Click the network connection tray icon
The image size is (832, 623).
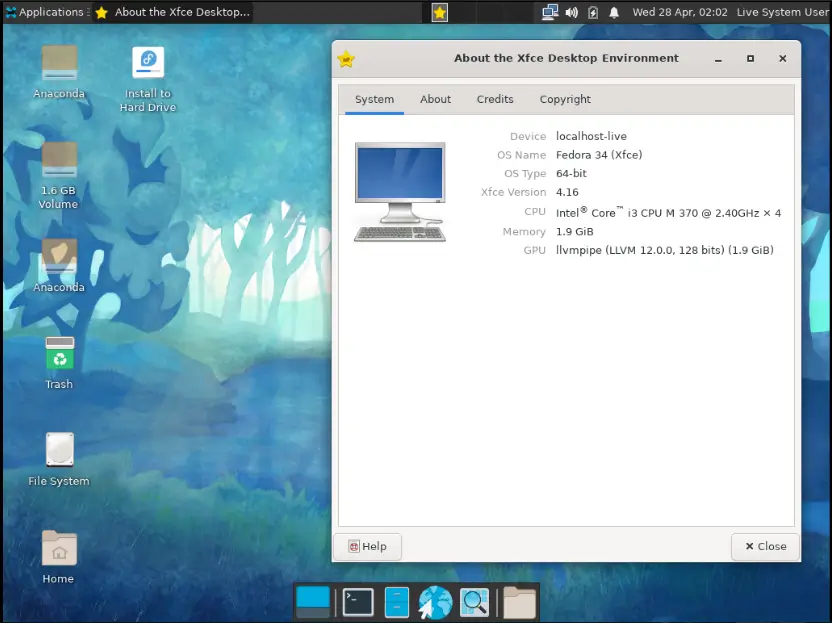point(550,12)
